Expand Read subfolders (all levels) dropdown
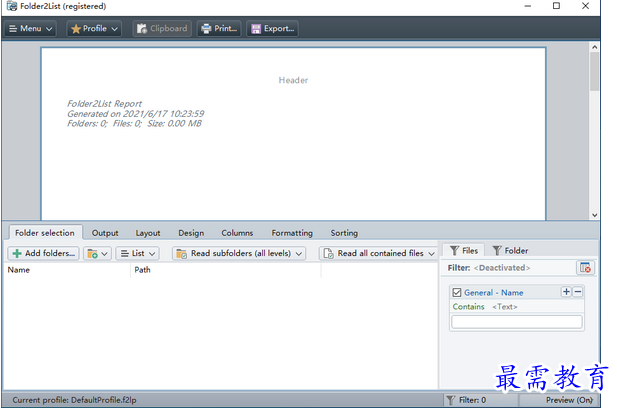 tap(239, 253)
